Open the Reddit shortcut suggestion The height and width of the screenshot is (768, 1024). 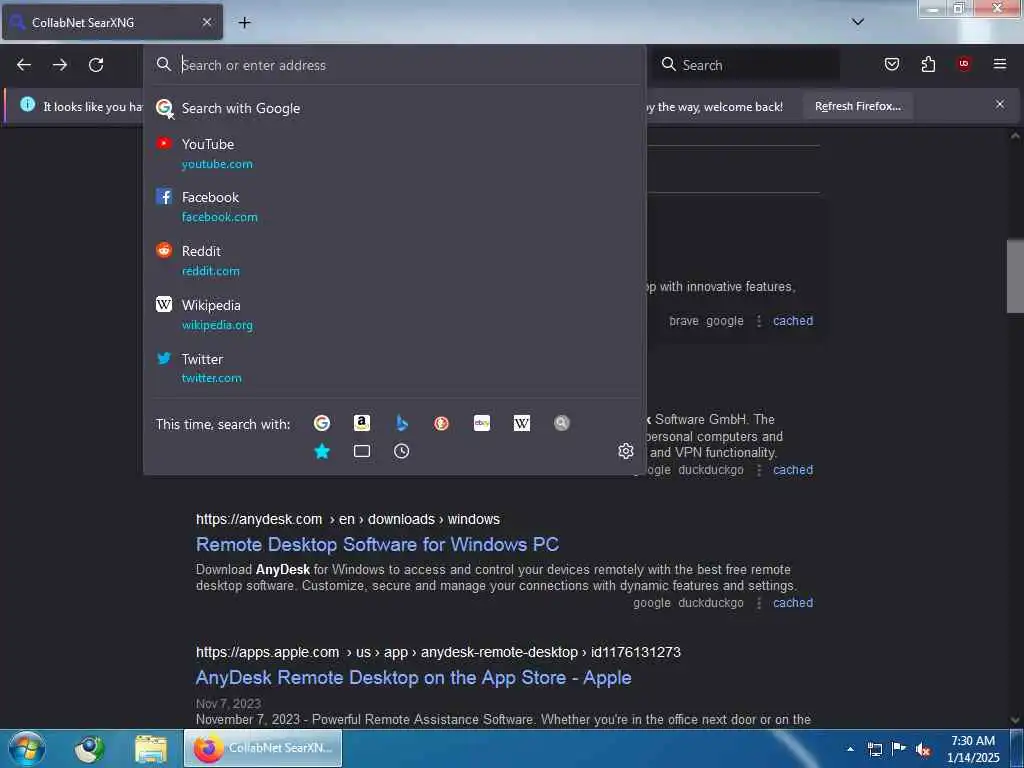pos(394,261)
